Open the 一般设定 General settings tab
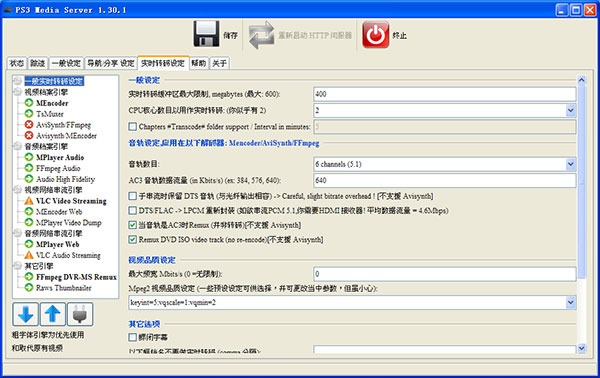 point(66,63)
